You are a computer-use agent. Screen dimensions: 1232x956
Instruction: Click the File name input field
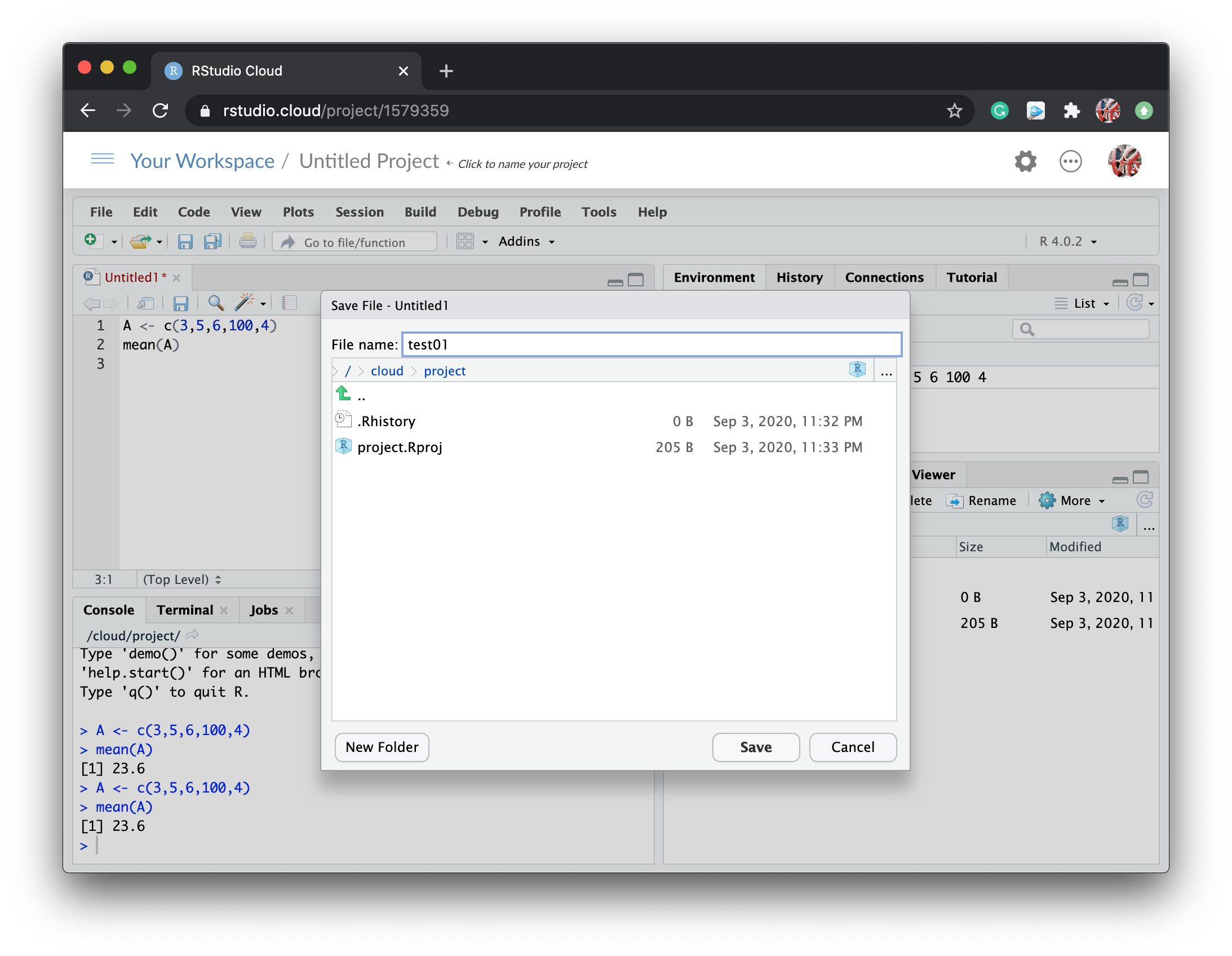651,345
